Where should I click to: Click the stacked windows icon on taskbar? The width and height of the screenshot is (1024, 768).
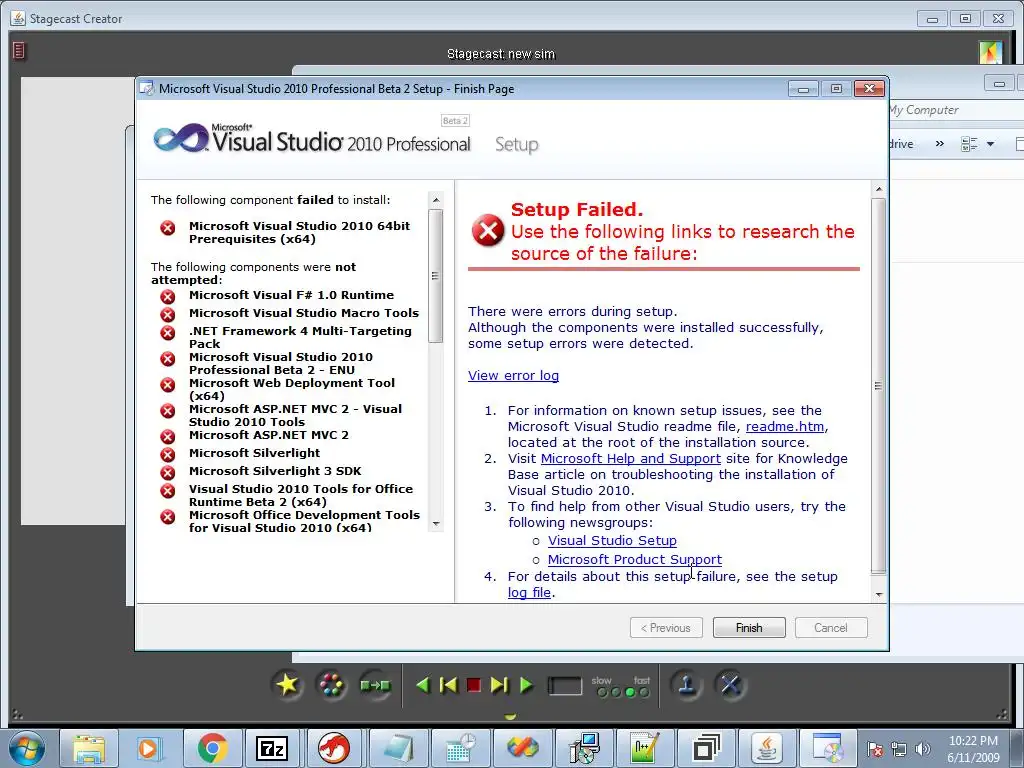(x=706, y=749)
